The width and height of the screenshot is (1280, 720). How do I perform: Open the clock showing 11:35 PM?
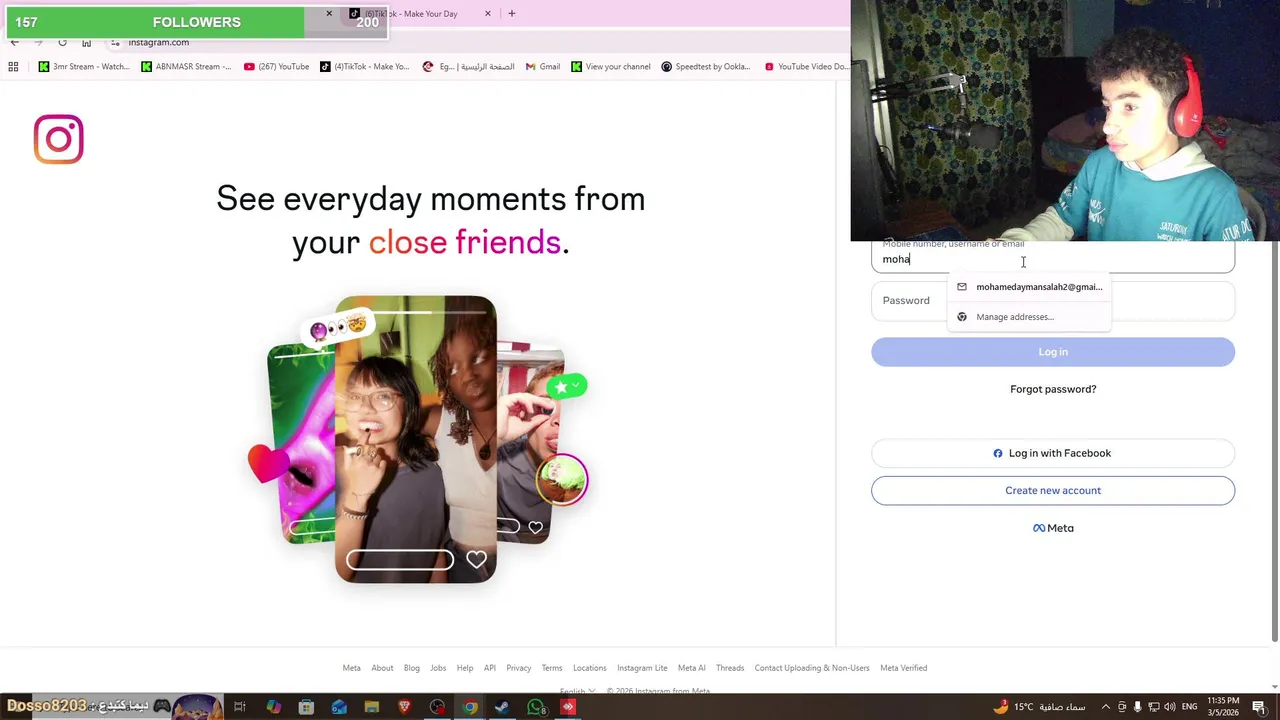[1225, 706]
